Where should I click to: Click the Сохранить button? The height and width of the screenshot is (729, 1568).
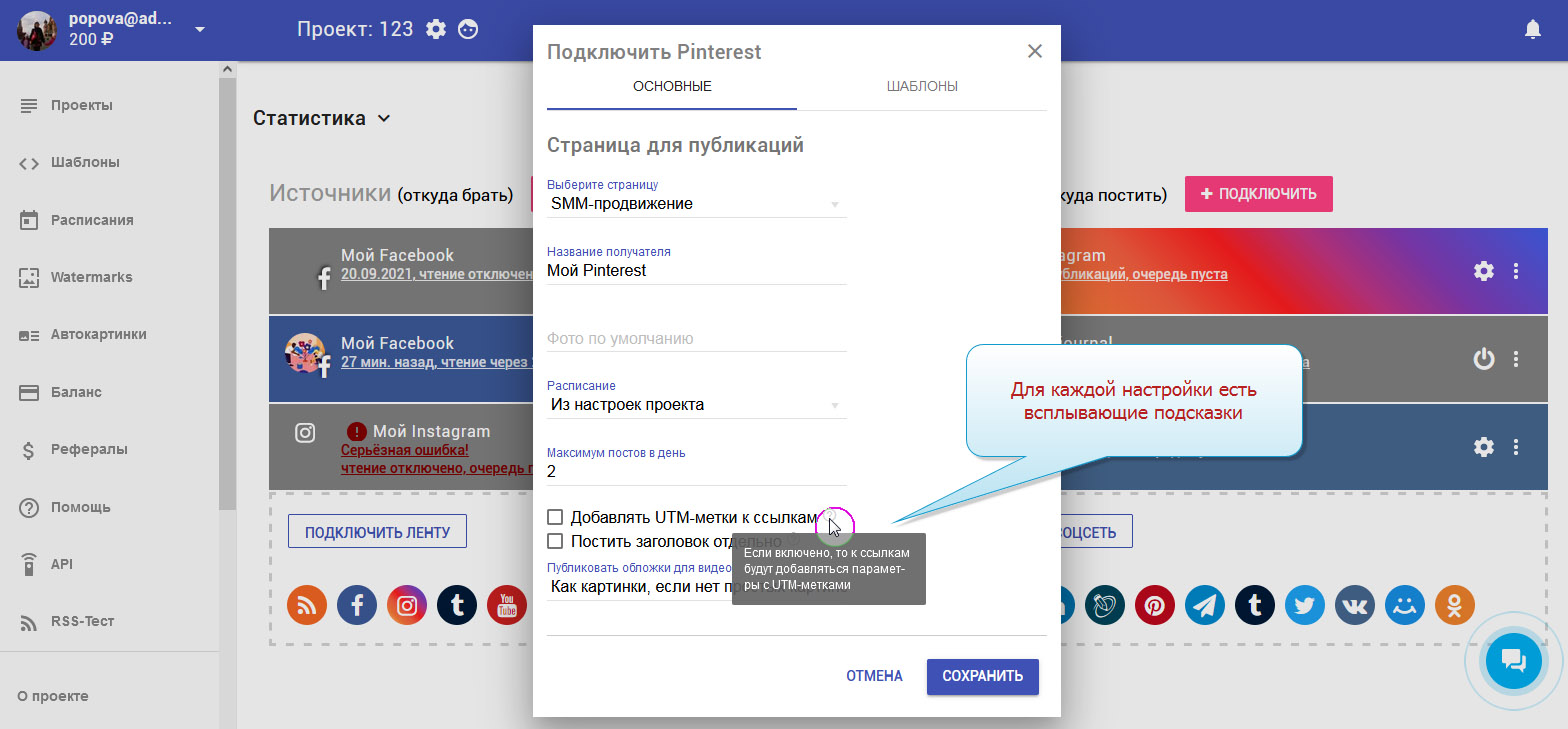point(982,676)
